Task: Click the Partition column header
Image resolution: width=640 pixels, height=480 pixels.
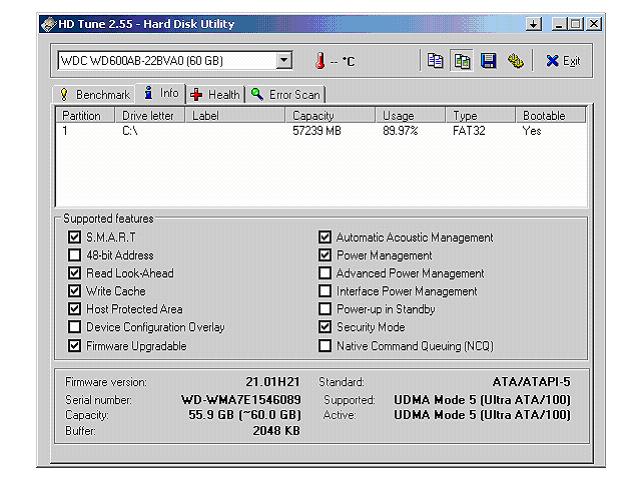Action: click(85, 116)
